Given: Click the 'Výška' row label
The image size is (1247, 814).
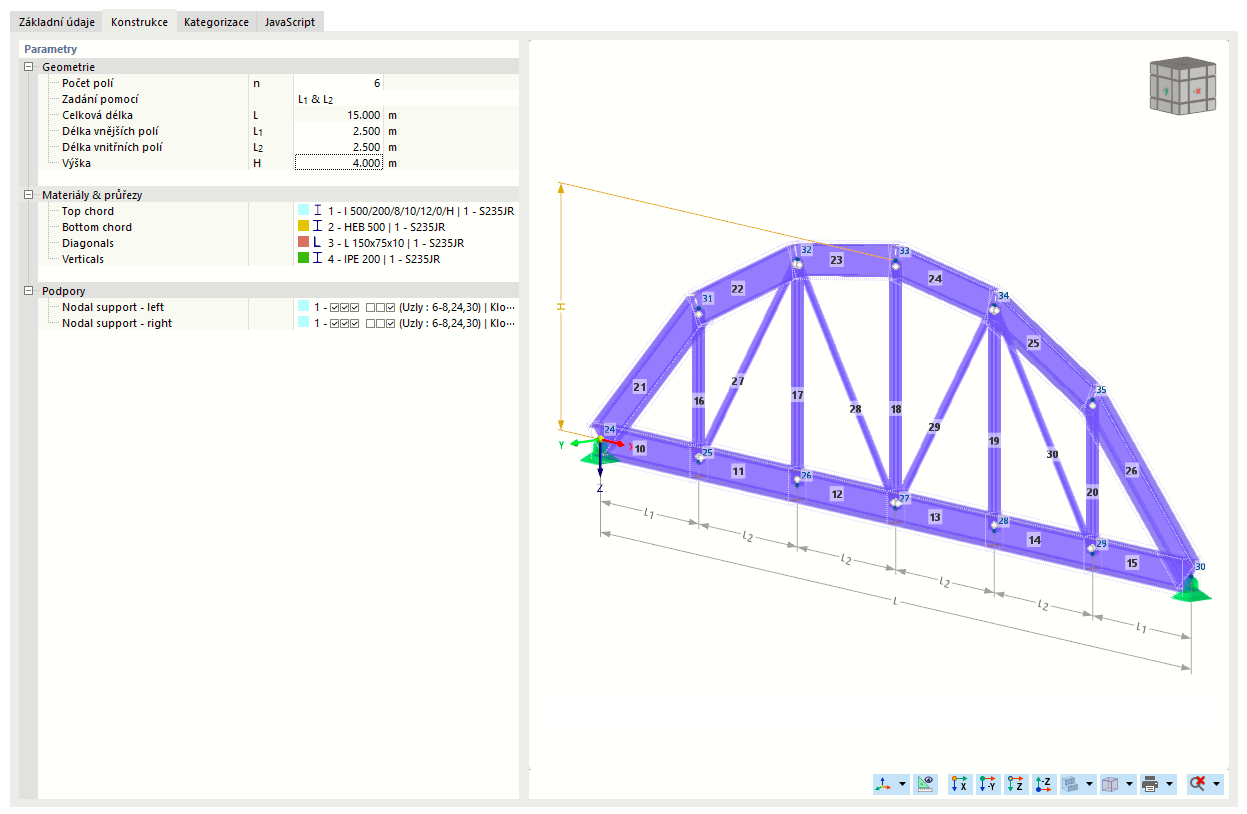Looking at the screenshot, I should click(77, 163).
